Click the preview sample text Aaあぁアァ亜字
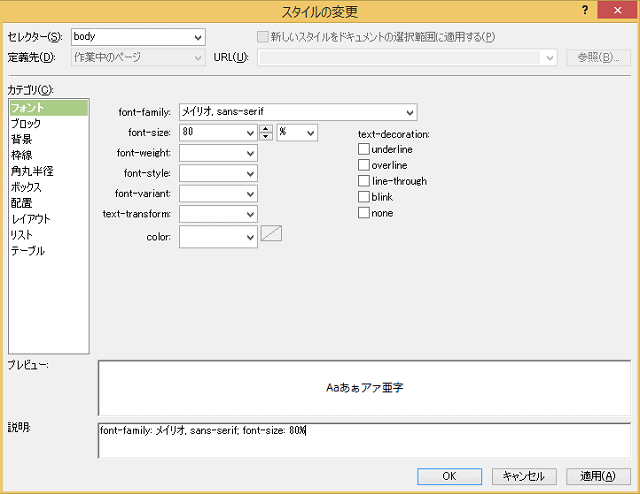The width and height of the screenshot is (640, 494). coord(364,387)
